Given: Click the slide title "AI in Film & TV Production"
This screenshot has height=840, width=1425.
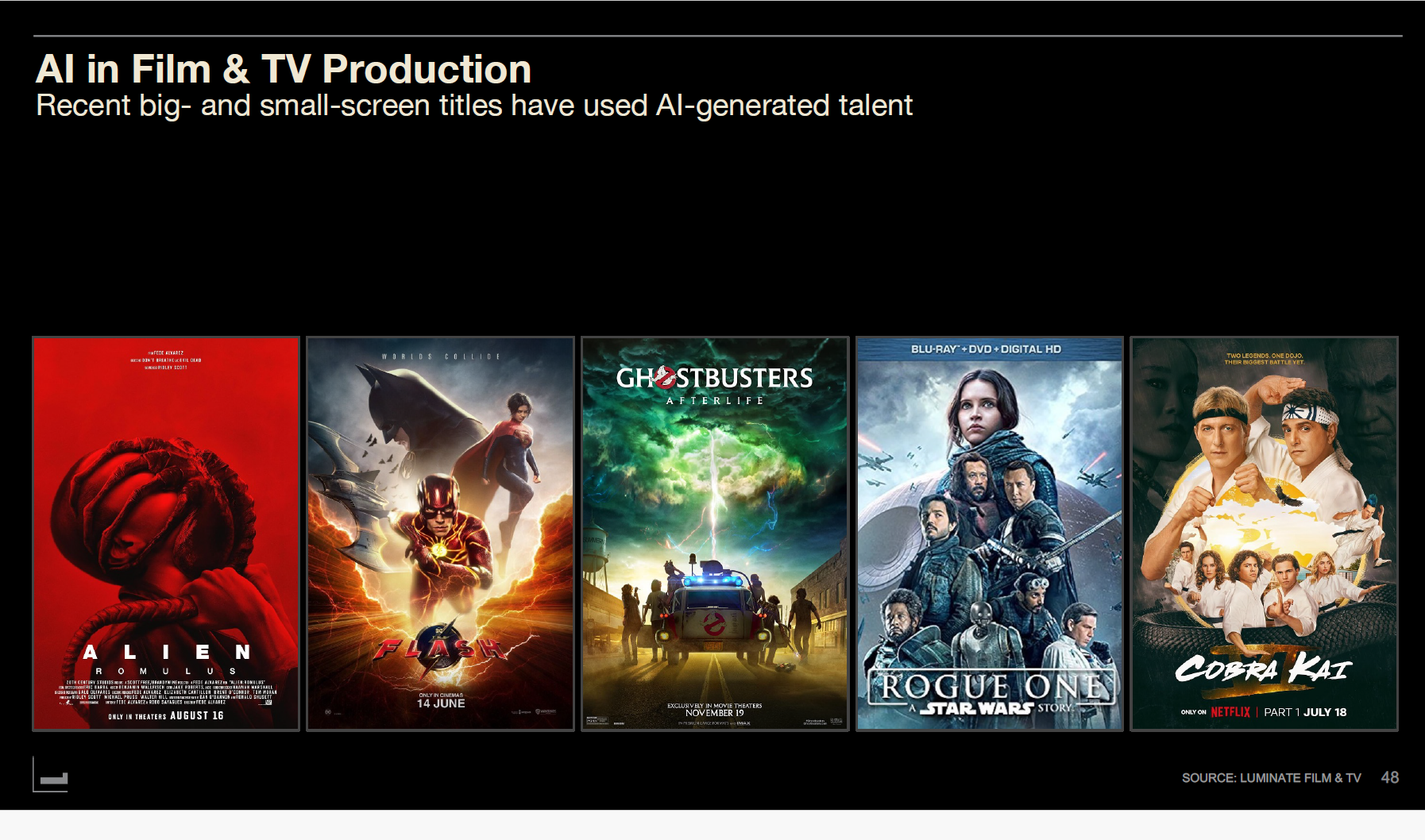Looking at the screenshot, I should [x=284, y=69].
